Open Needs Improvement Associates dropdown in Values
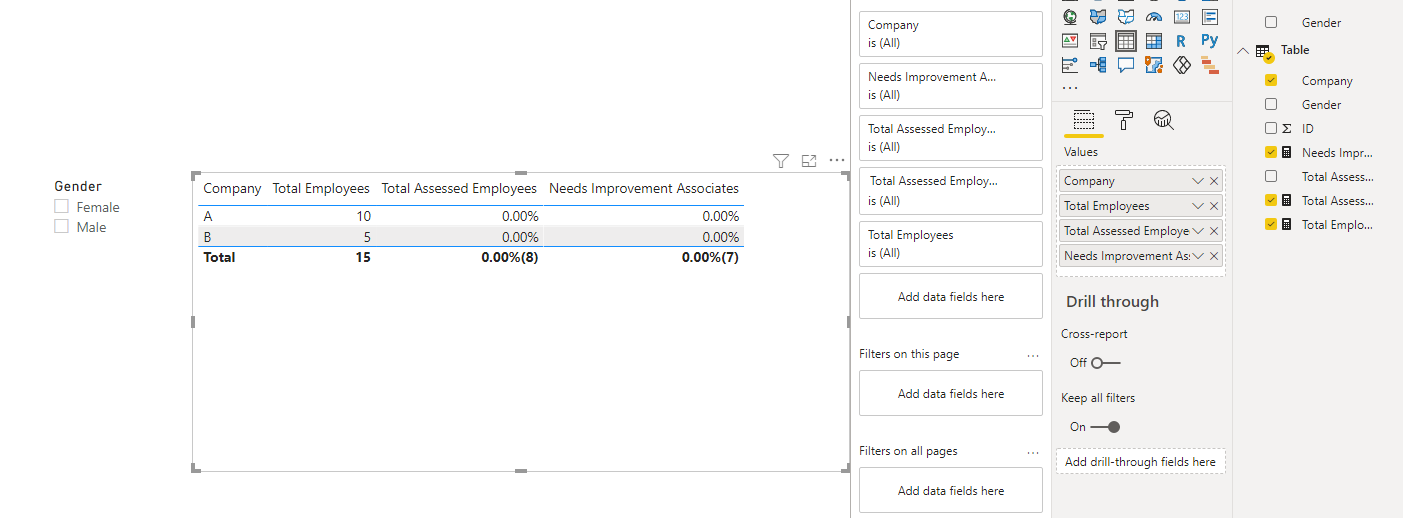The width and height of the screenshot is (1403, 518). 1198,256
